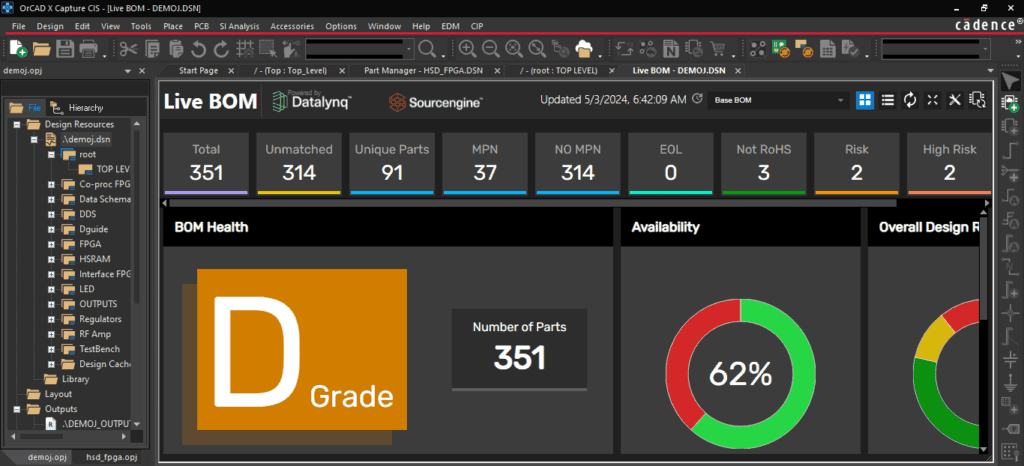
Task: Switch to Hierarchy view in project panel
Action: [78, 108]
